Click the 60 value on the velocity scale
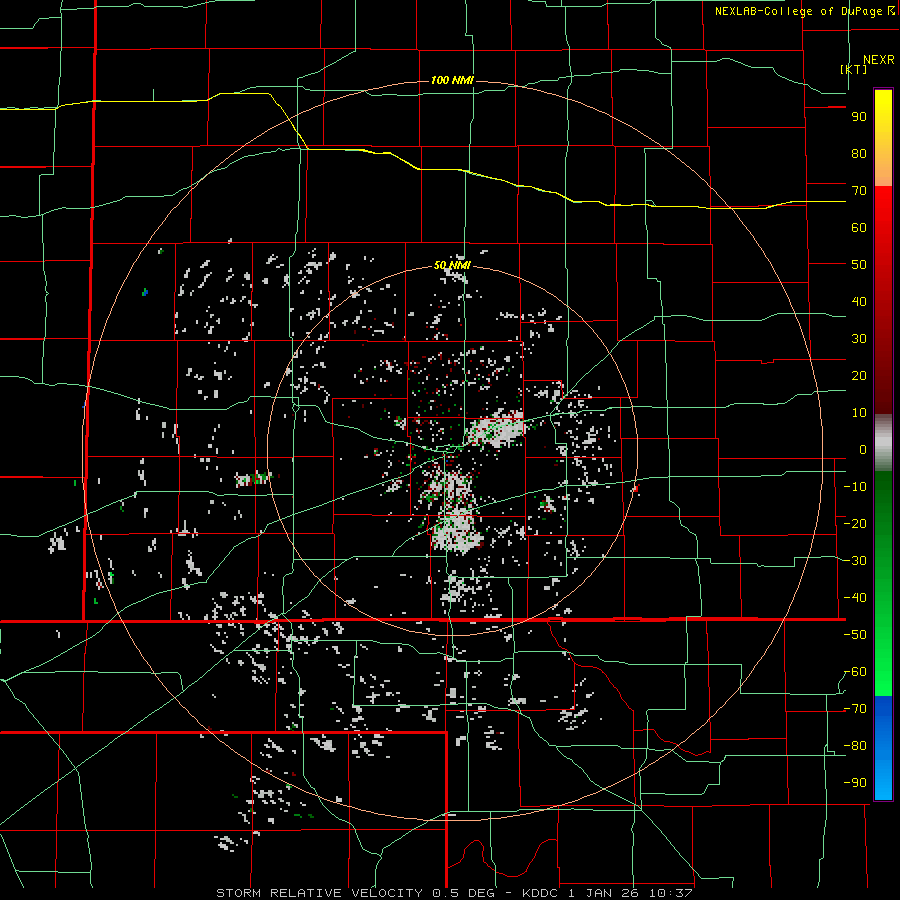This screenshot has height=900, width=900. [859, 228]
